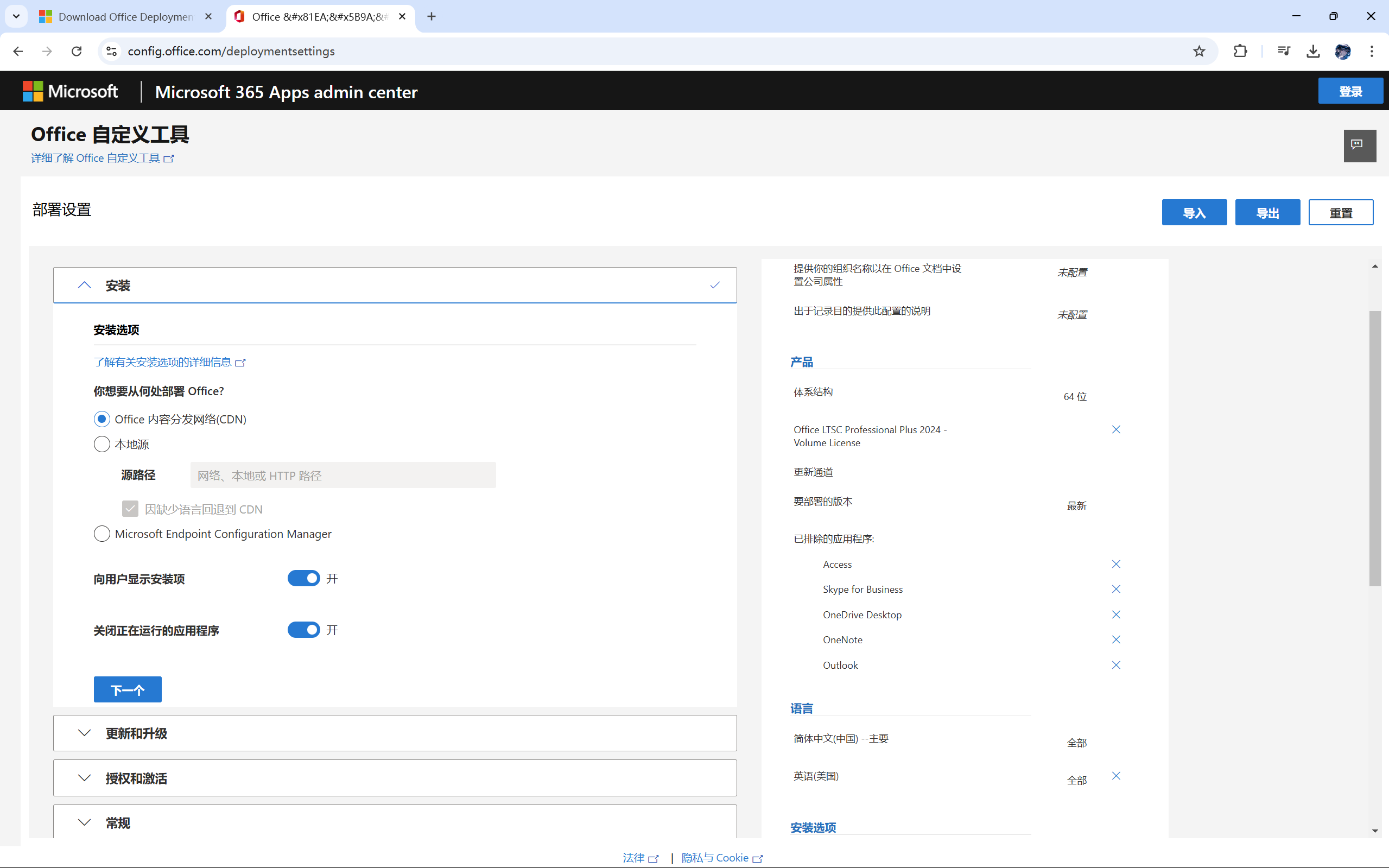Expand the 常规 section
Screen dimensions: 1389x868
[x=395, y=822]
